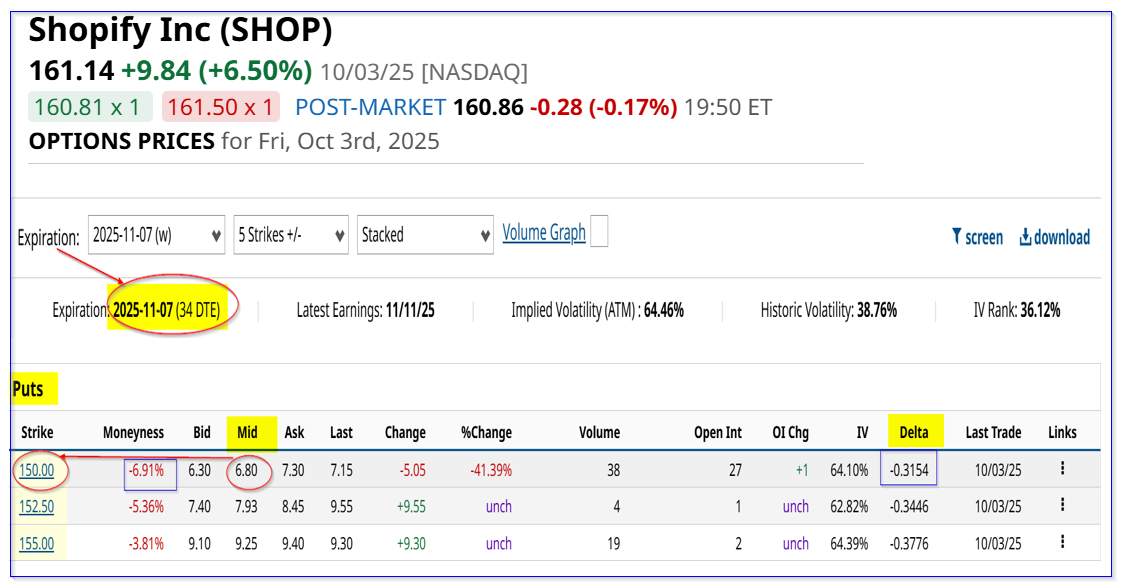Image resolution: width=1127 pixels, height=584 pixels.
Task: Open links menu for 150.00 strike row
Action: (x=1062, y=468)
